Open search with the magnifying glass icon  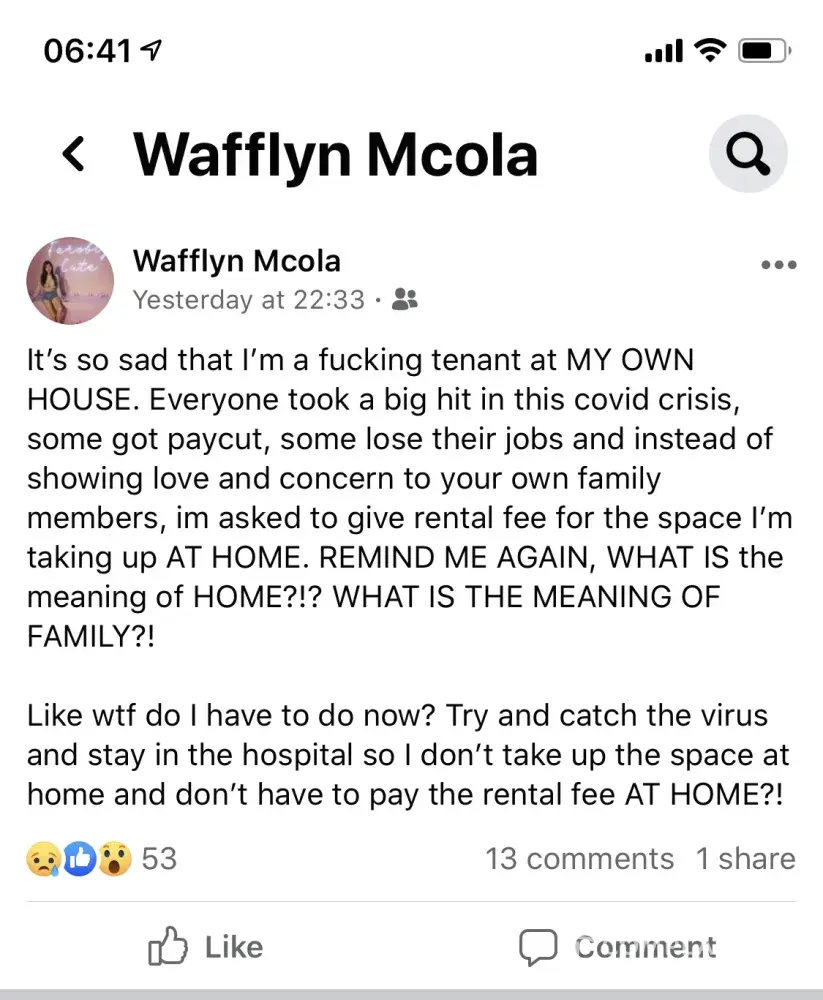click(748, 153)
